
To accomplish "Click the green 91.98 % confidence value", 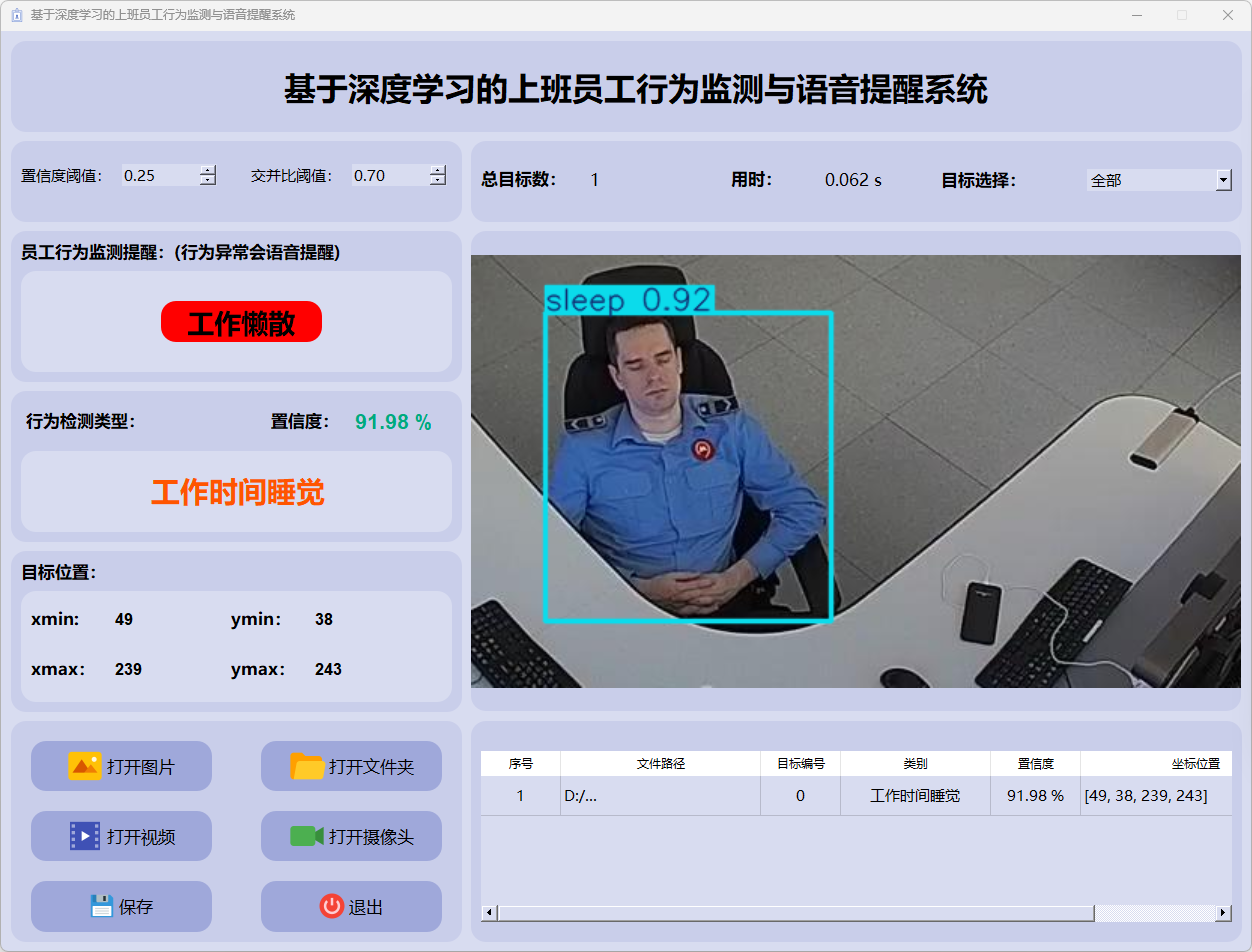I will point(393,422).
